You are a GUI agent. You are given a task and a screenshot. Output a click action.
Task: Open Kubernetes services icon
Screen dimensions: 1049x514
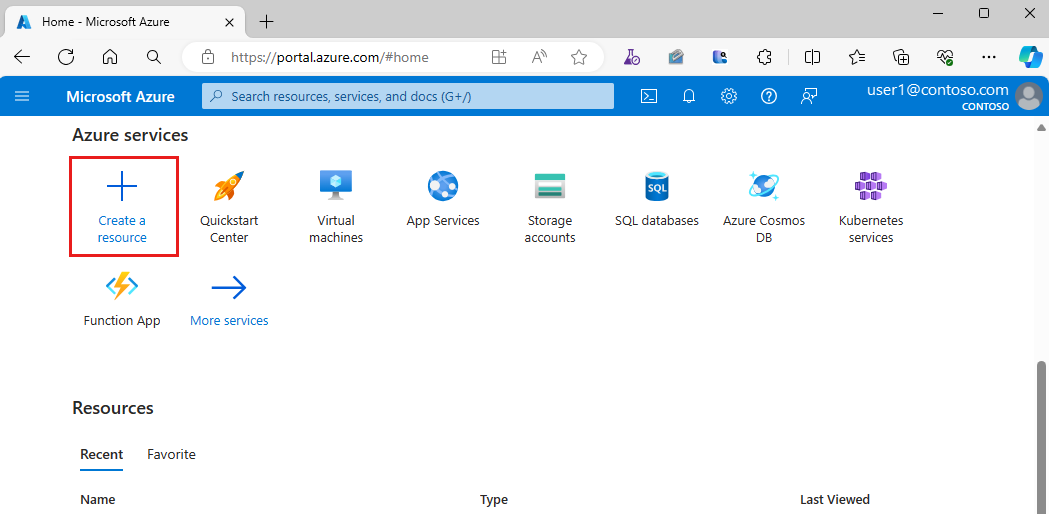[x=871, y=185]
